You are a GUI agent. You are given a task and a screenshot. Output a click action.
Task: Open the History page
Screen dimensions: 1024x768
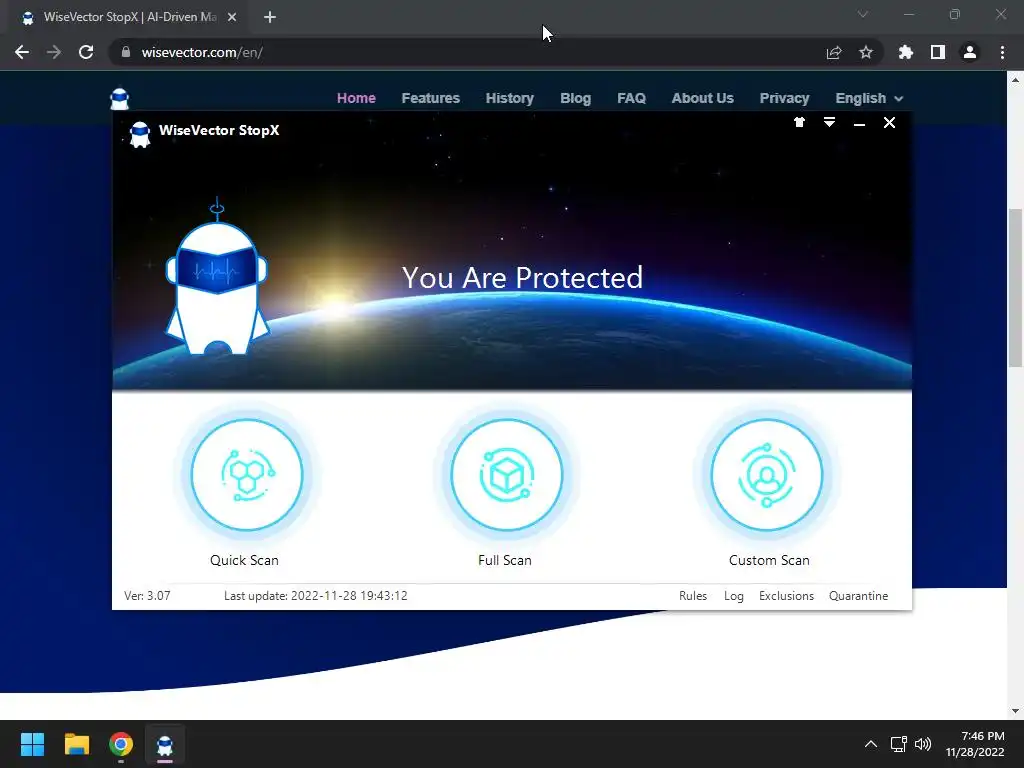(x=509, y=98)
